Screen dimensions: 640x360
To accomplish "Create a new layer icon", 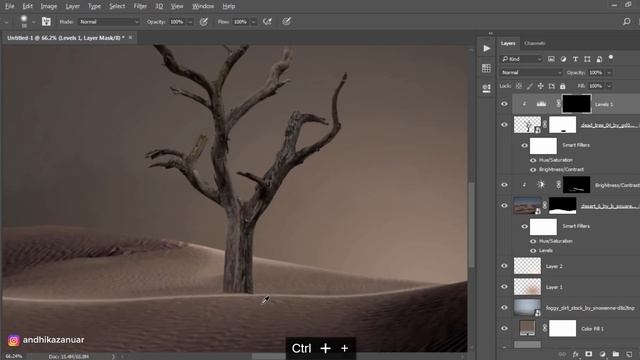I will (629, 354).
